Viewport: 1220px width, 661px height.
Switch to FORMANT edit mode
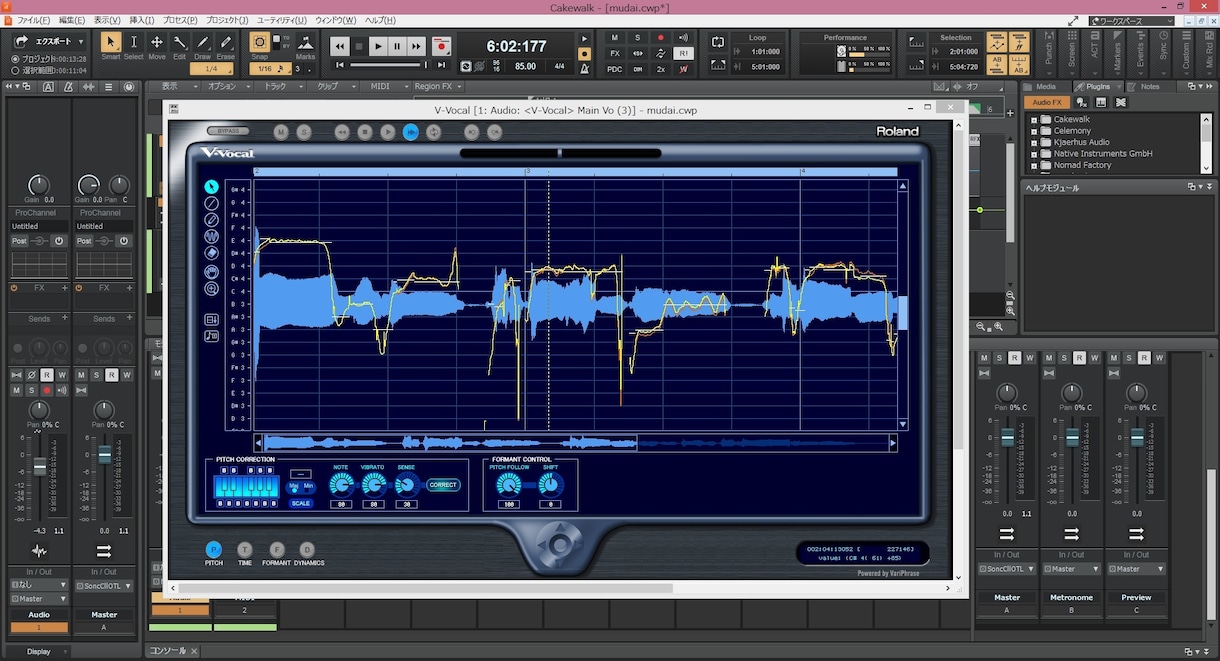[x=277, y=550]
